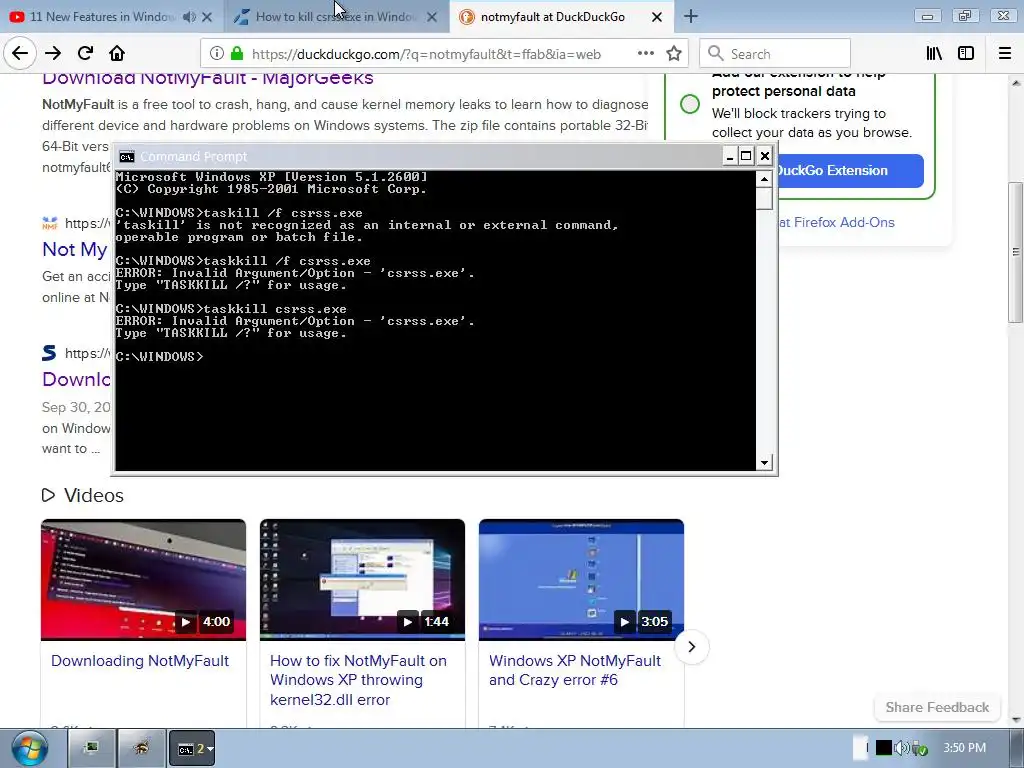Play the 3:05 Windows XP NotMyFault thumbnail
1024x768 pixels.
coord(581,580)
